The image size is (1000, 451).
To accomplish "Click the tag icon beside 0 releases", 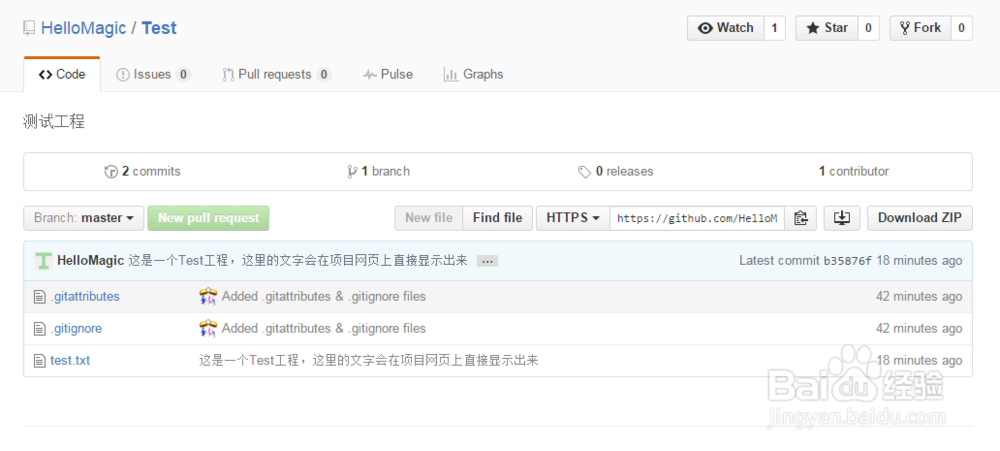I will click(584, 172).
